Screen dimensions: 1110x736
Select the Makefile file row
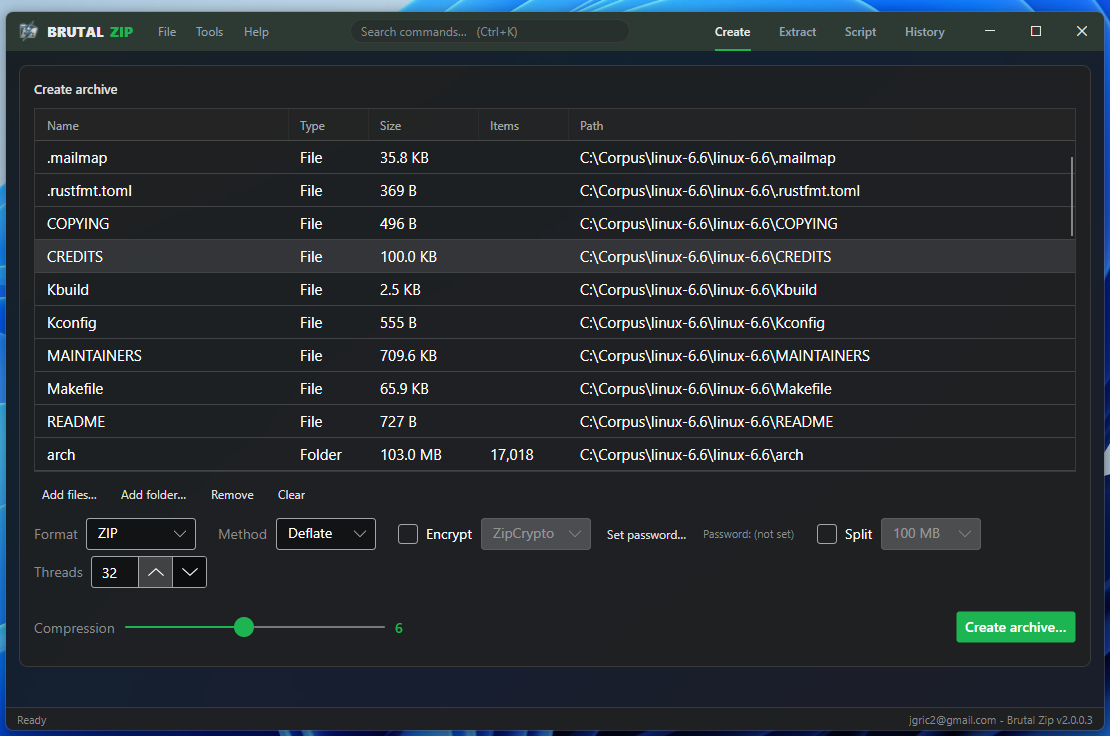(554, 389)
